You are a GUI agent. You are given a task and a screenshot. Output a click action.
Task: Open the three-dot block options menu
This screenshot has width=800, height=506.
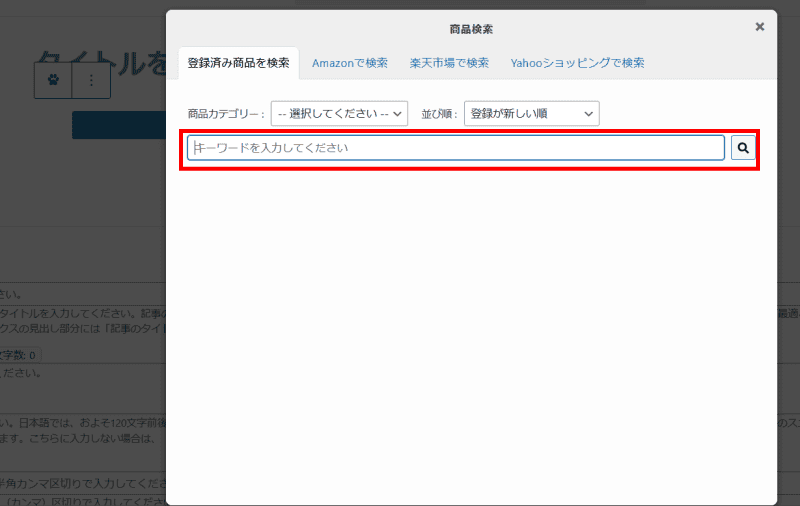point(91,80)
